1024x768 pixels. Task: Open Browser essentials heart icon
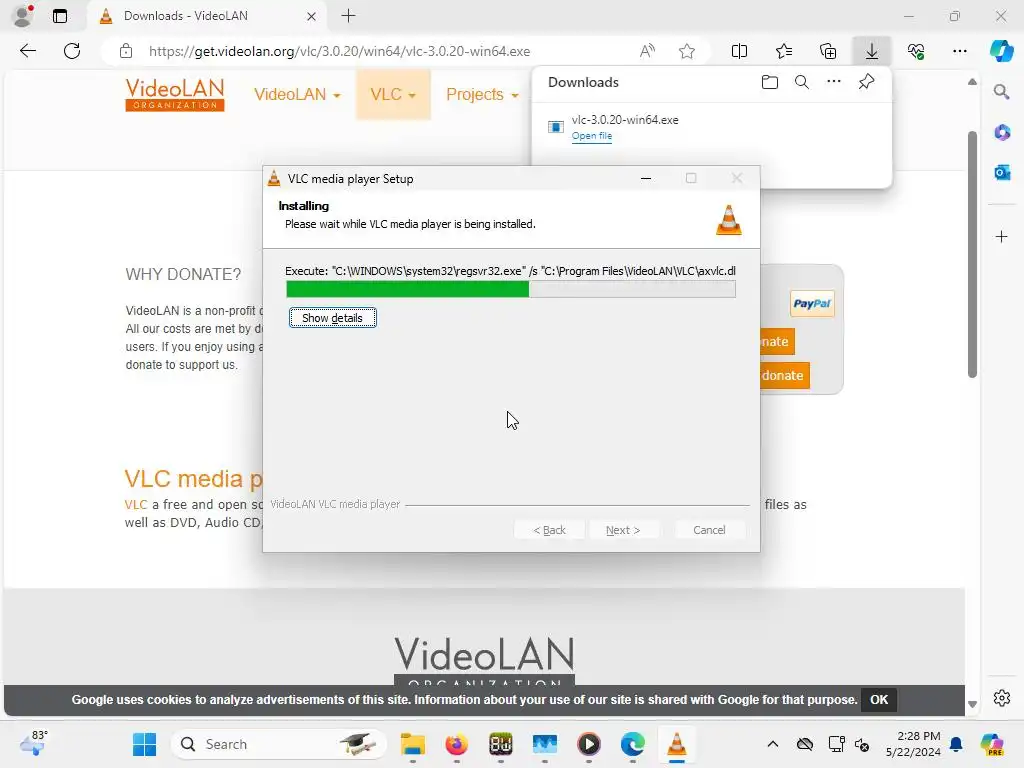916,51
